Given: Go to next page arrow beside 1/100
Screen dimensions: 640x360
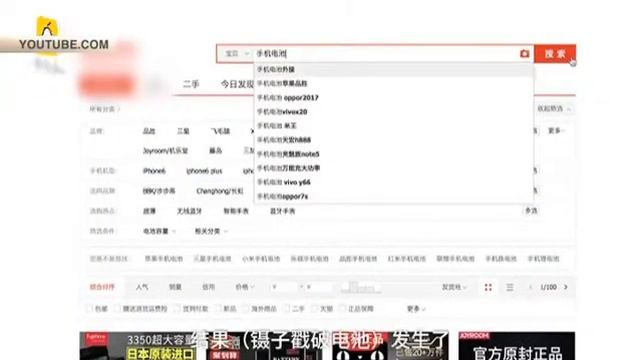Looking at the screenshot, I should pos(566,287).
